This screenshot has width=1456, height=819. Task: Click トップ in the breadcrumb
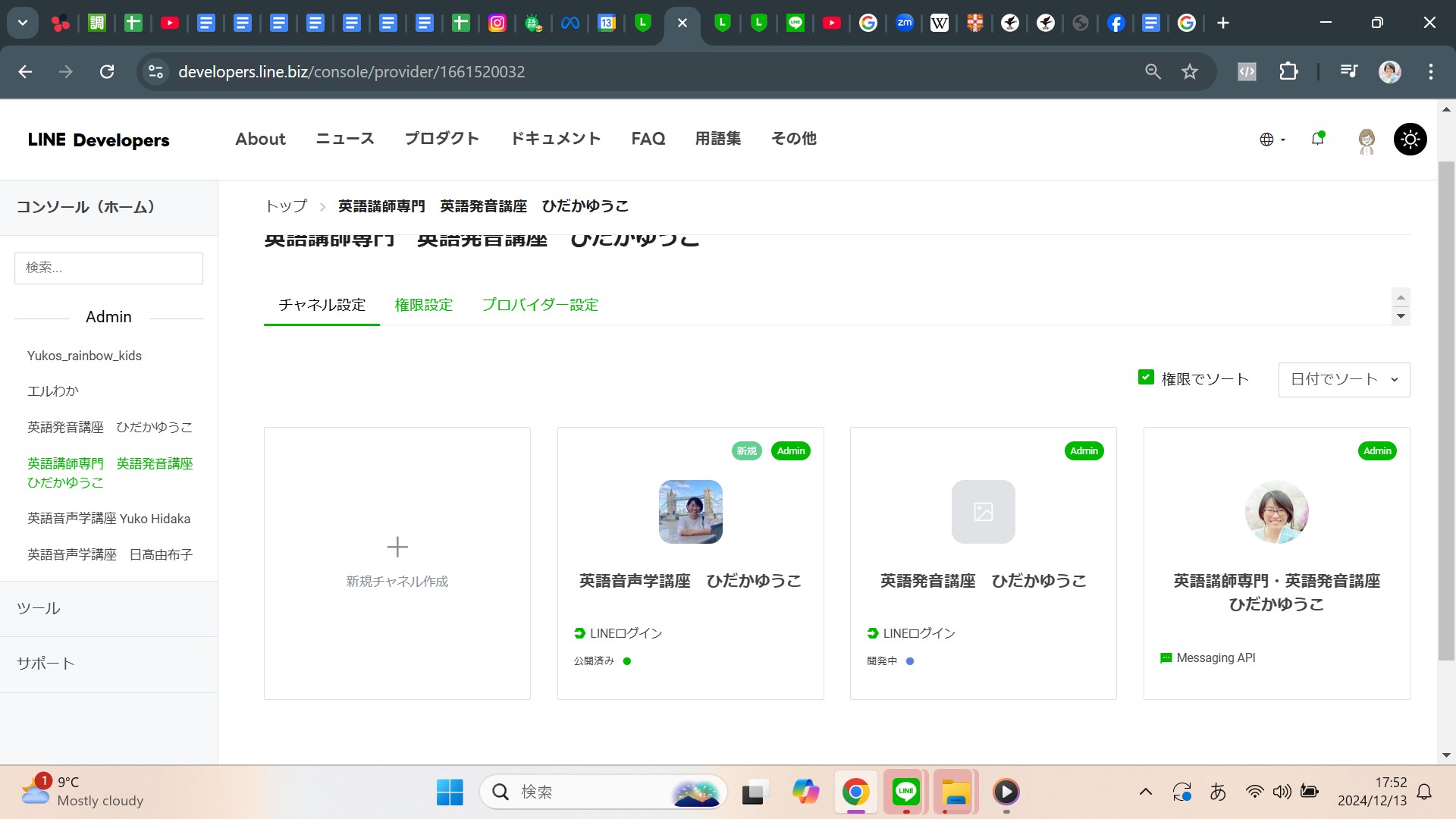pos(286,206)
